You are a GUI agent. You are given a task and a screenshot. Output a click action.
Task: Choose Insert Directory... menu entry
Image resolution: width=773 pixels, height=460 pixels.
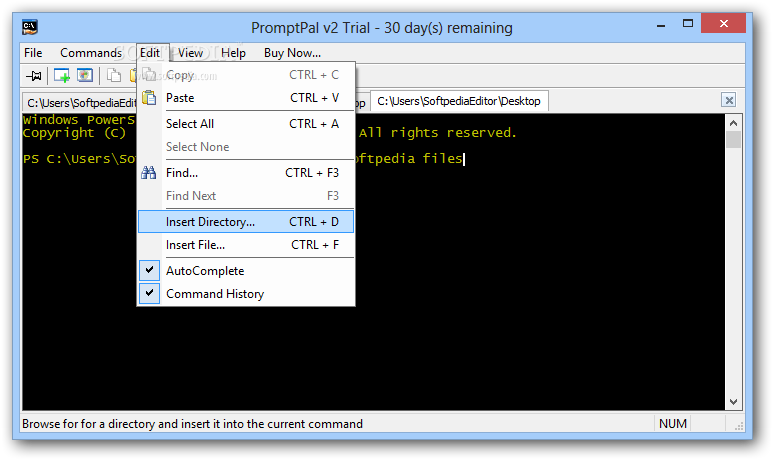pos(246,222)
